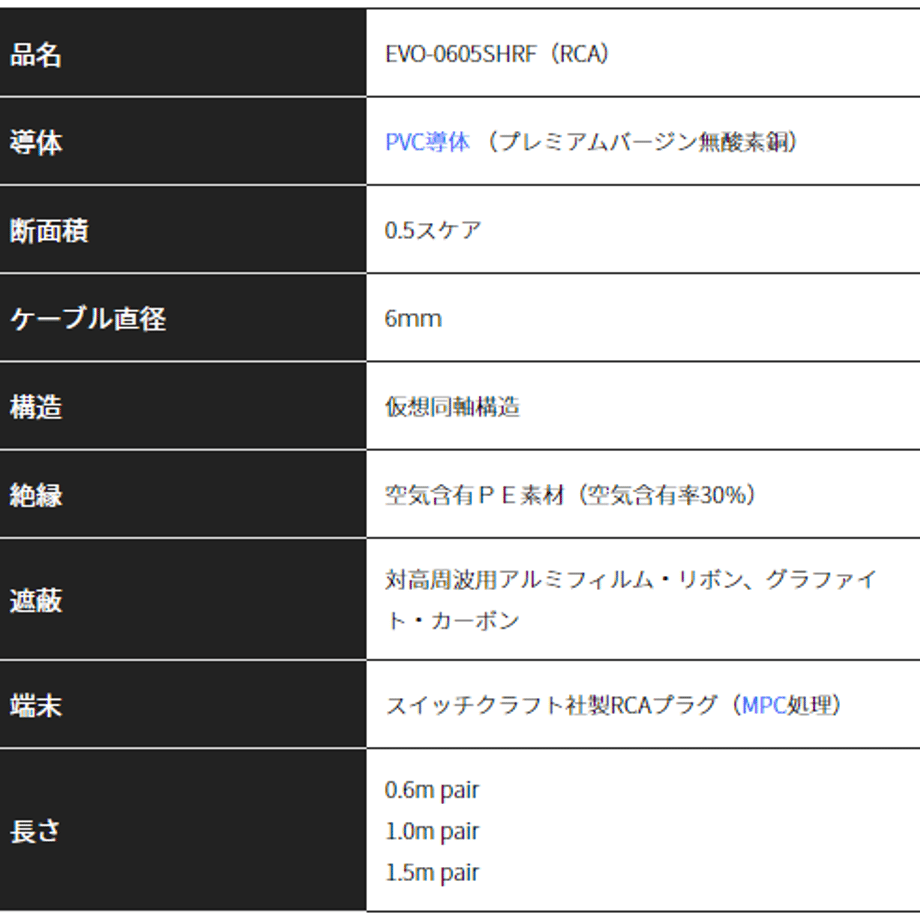Click the 端末 header cell
Screen dimensions: 920x920
[182, 704]
